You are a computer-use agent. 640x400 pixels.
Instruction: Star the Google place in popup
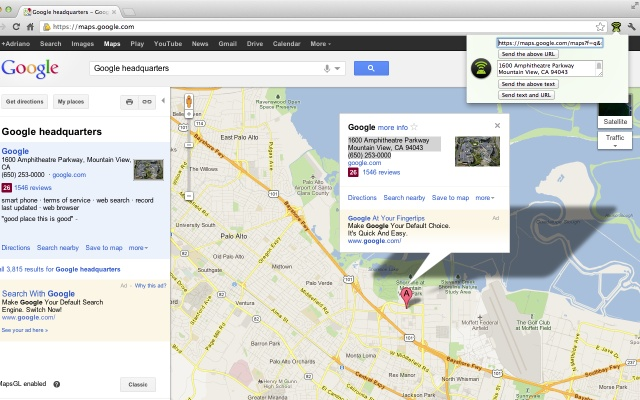point(415,128)
